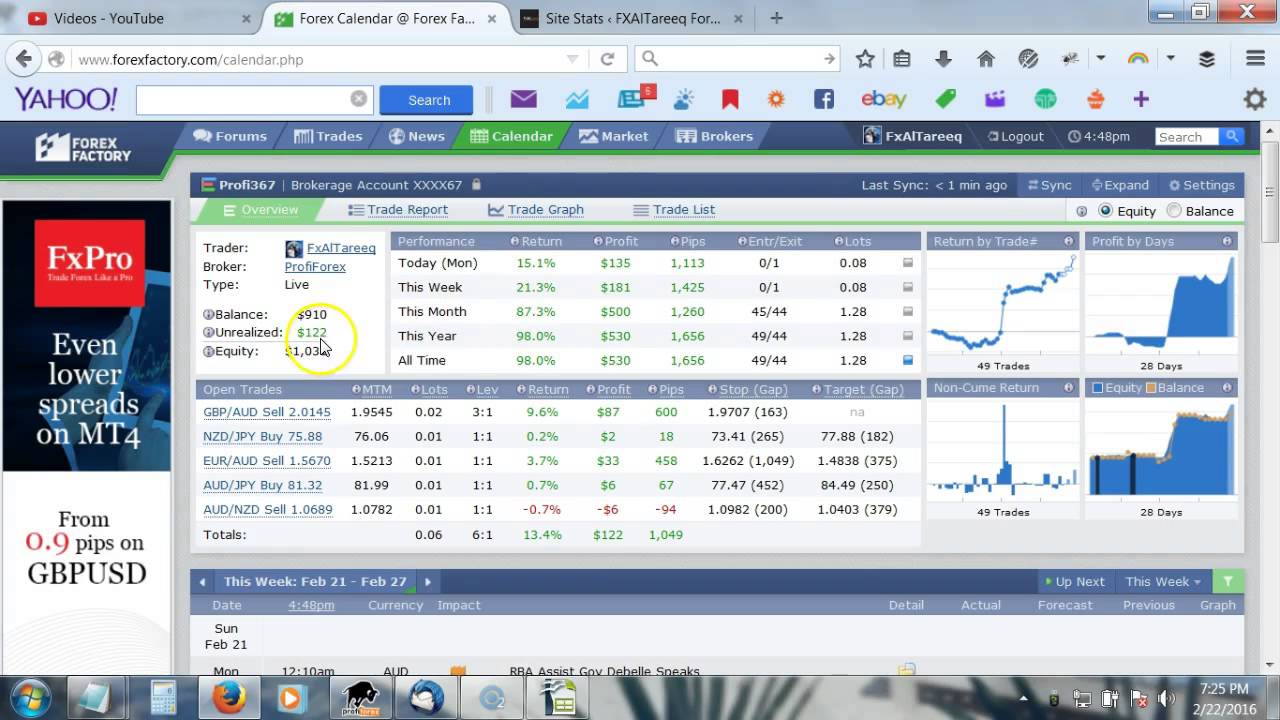Open Firefox from the taskbar

coord(228,697)
